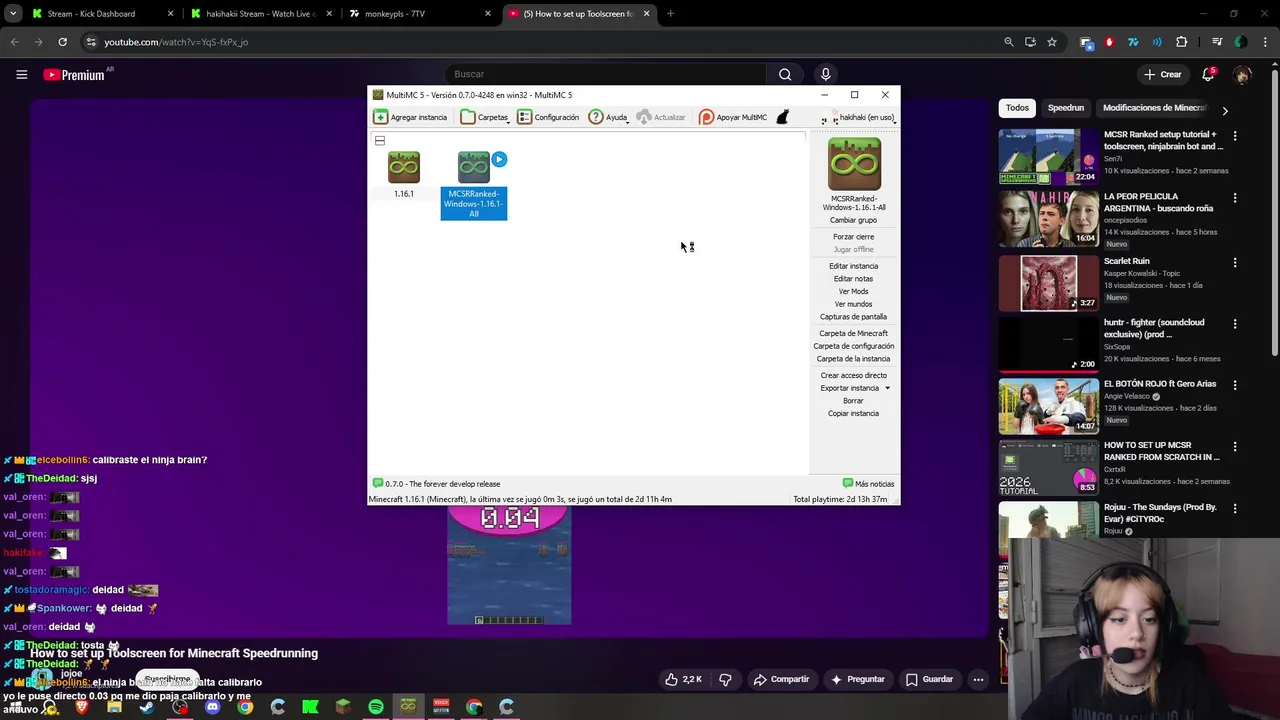Click Borrar to delete the instance

pos(853,401)
